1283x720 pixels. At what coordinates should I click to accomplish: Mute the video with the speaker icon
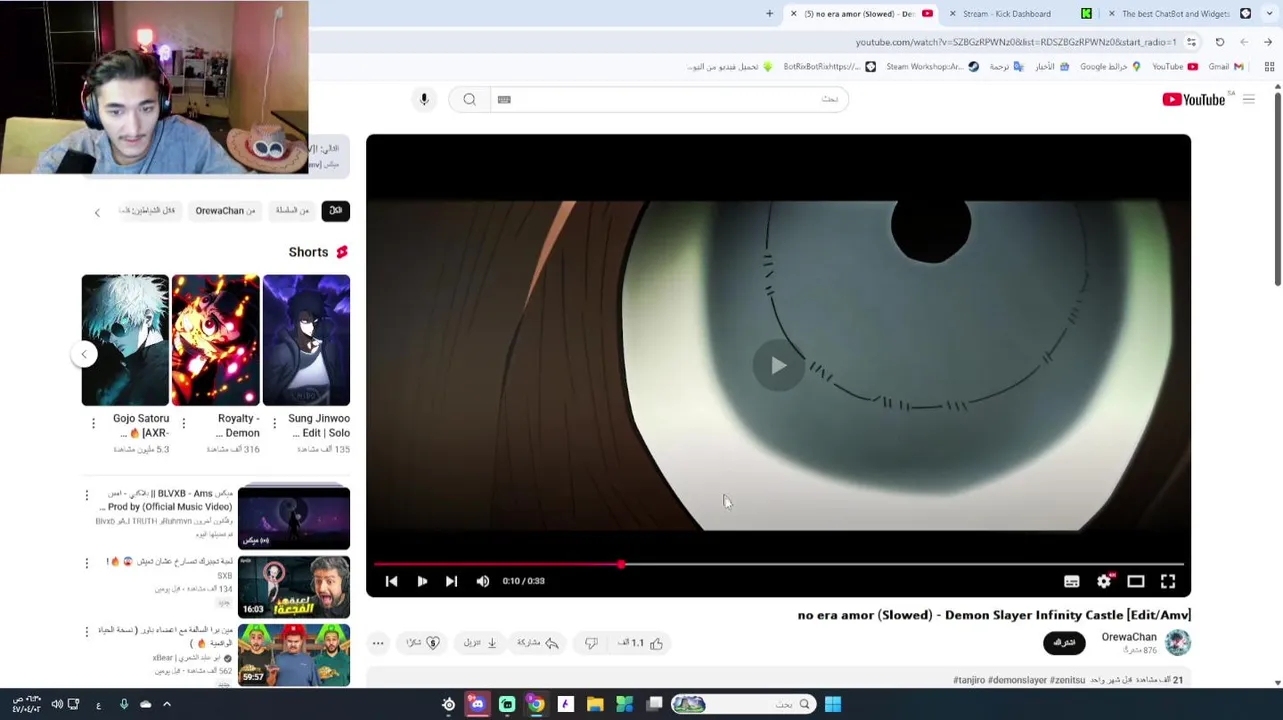[483, 581]
